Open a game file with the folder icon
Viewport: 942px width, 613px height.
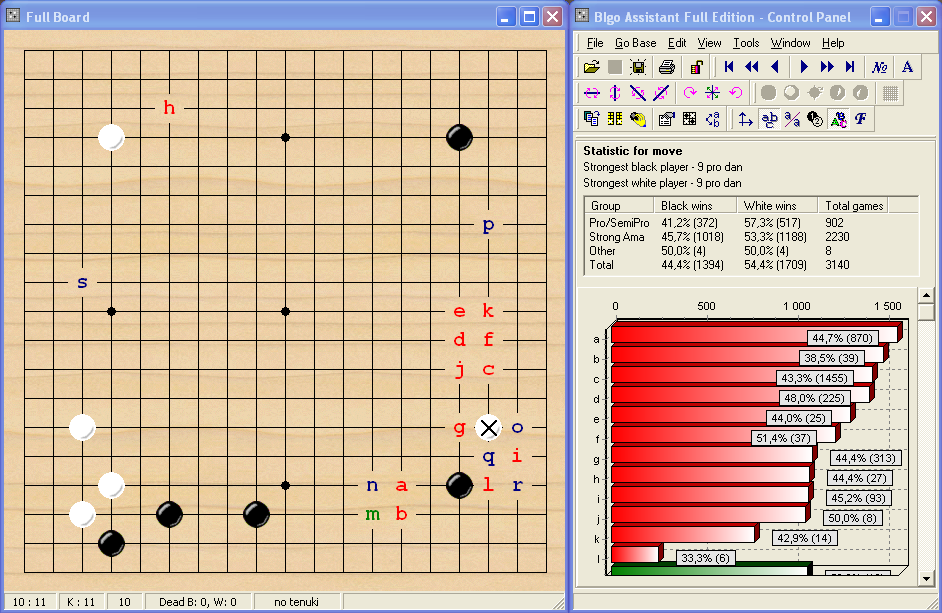click(592, 67)
